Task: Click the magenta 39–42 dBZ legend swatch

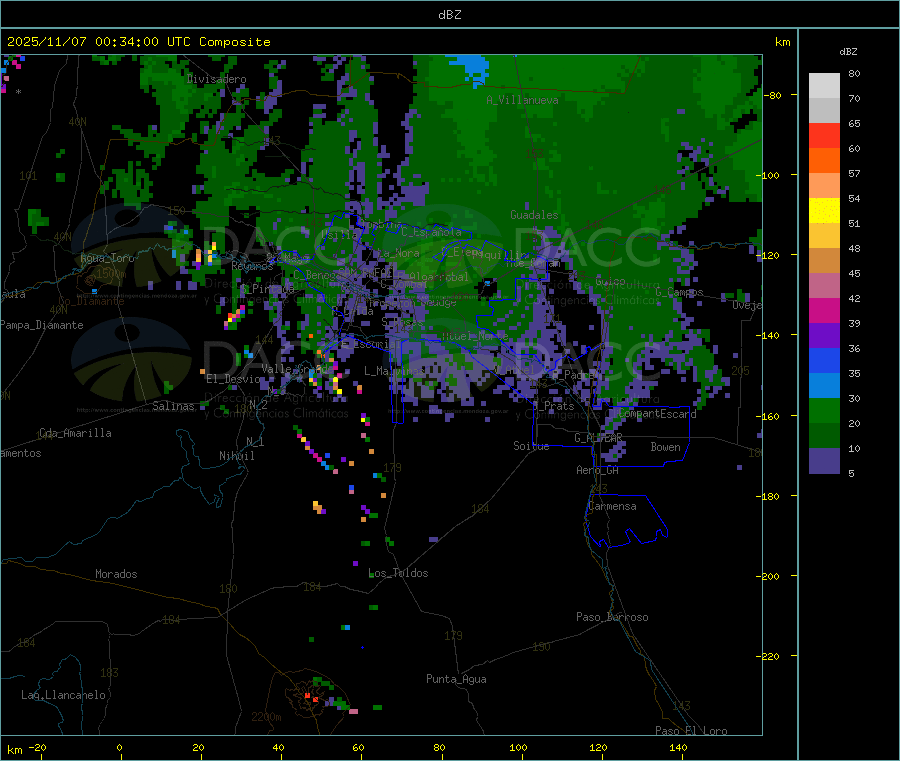Action: (x=824, y=310)
